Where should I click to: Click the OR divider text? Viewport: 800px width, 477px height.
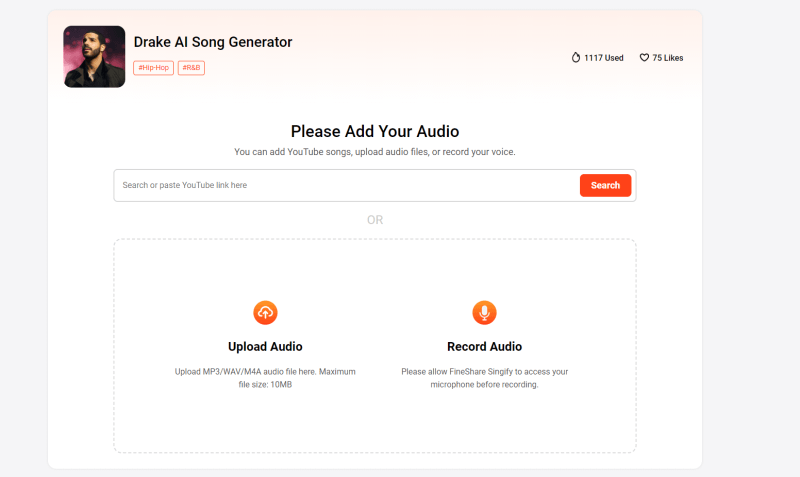tap(375, 220)
